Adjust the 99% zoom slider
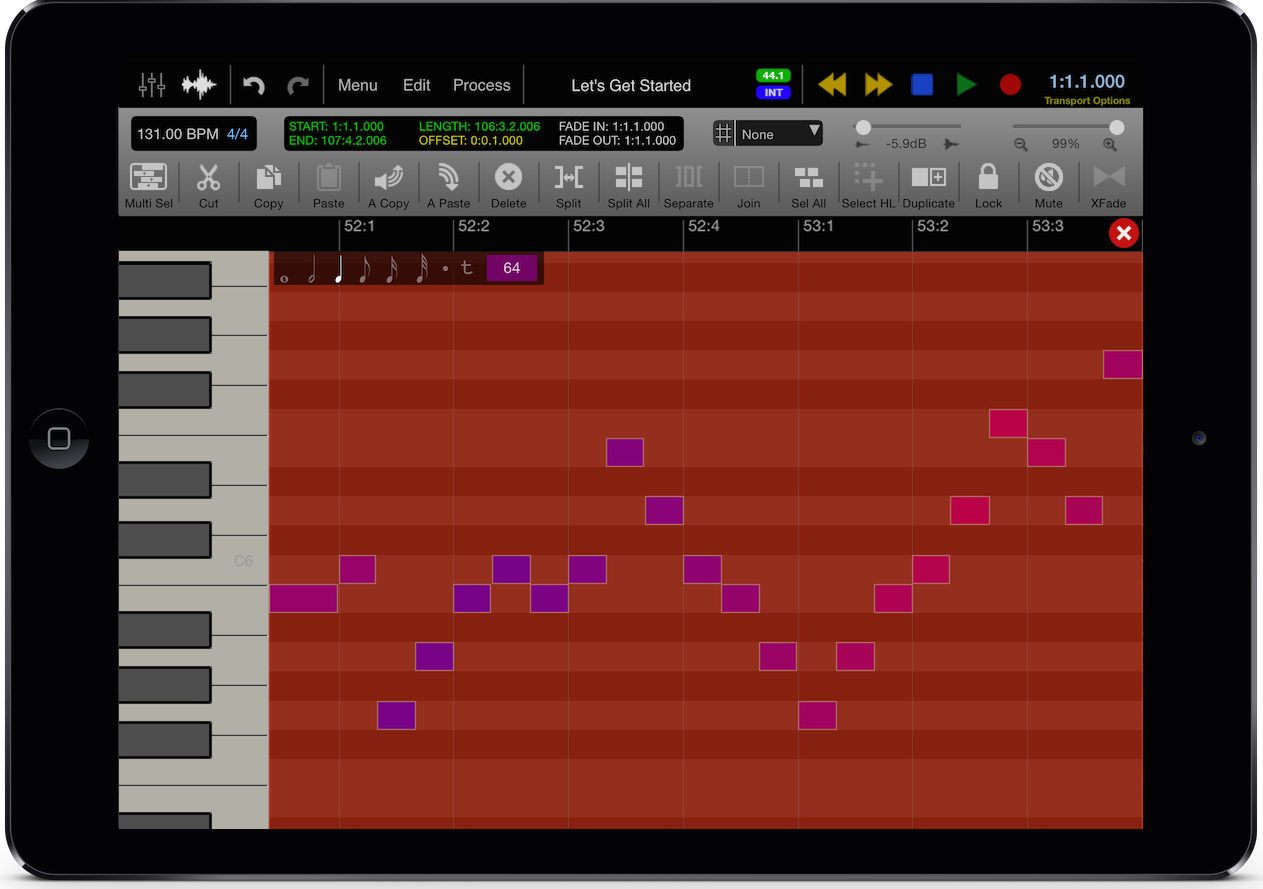 1068,127
